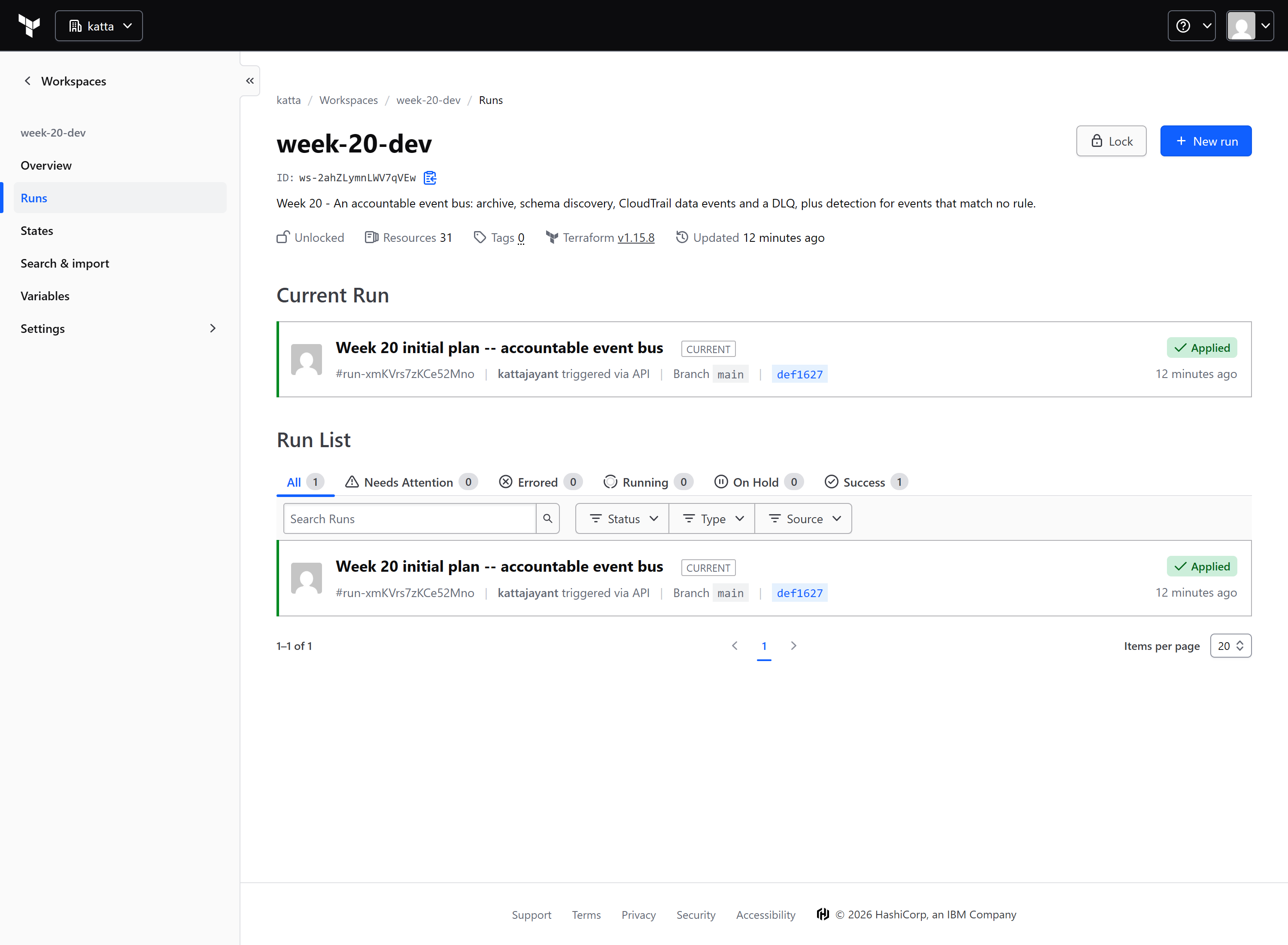Screen dimensions: 1288x945
Task: Select the On Hold tab
Action: point(759,482)
